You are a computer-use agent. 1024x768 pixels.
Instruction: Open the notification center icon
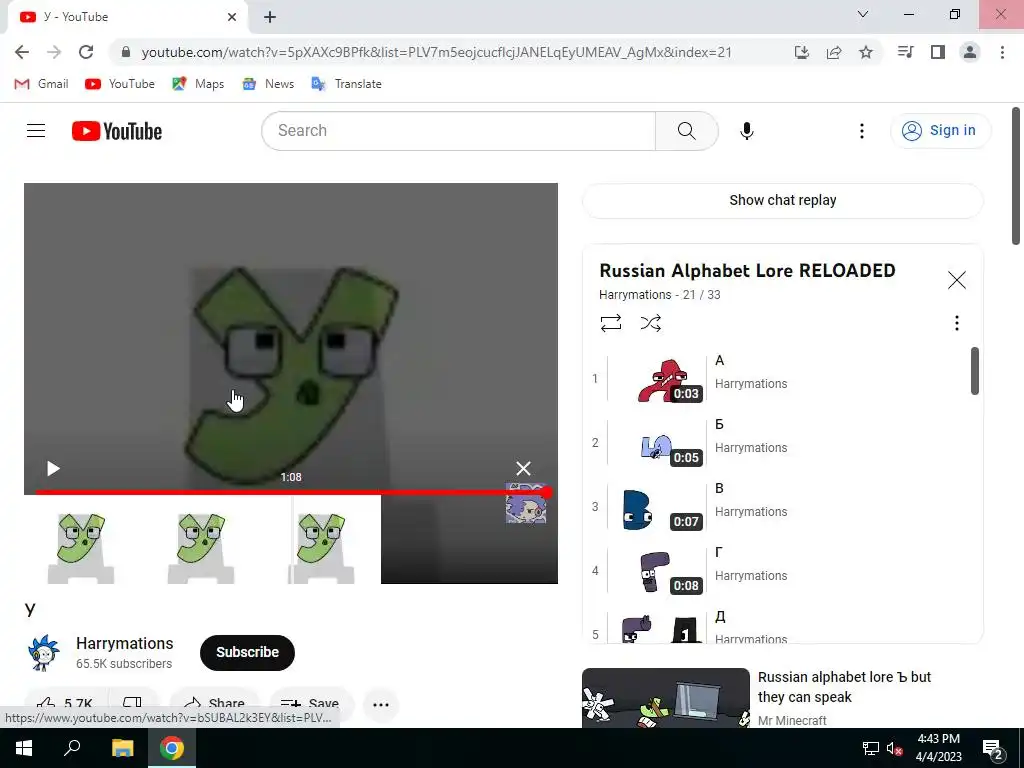coord(993,749)
